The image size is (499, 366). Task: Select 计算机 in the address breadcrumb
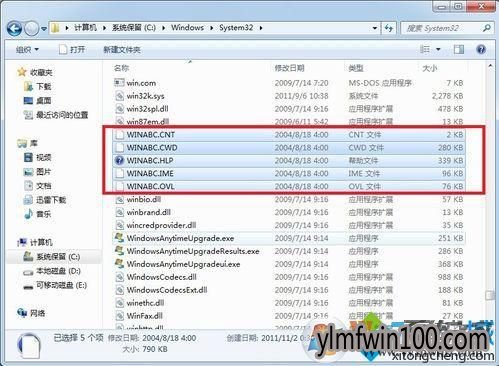coord(85,28)
